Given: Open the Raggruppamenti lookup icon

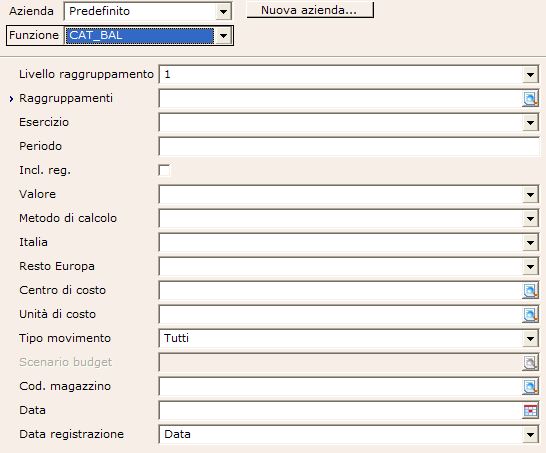Looking at the screenshot, I should [x=530, y=99].
